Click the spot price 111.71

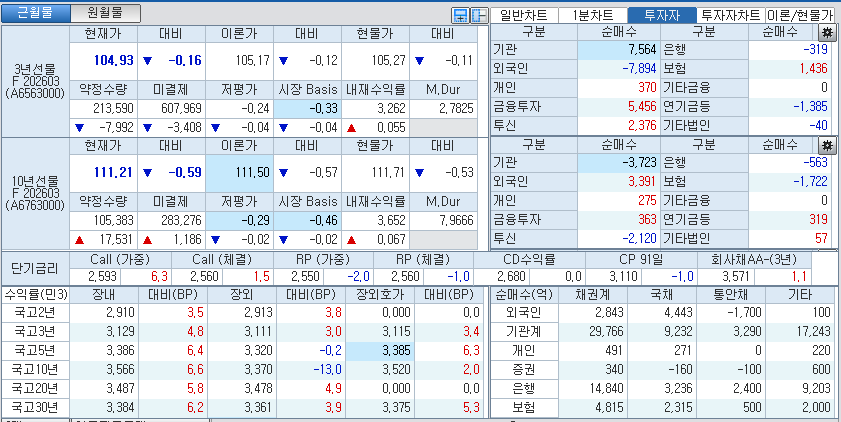(388, 172)
